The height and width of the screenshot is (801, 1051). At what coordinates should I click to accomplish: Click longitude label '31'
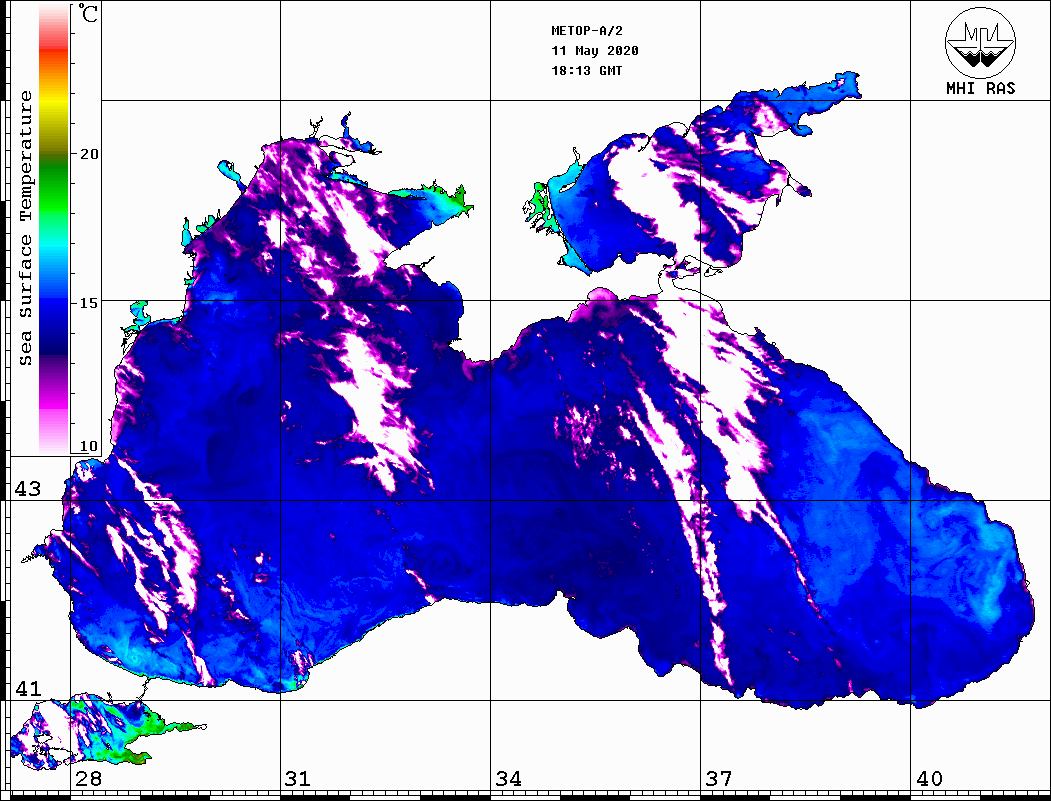coord(298,778)
